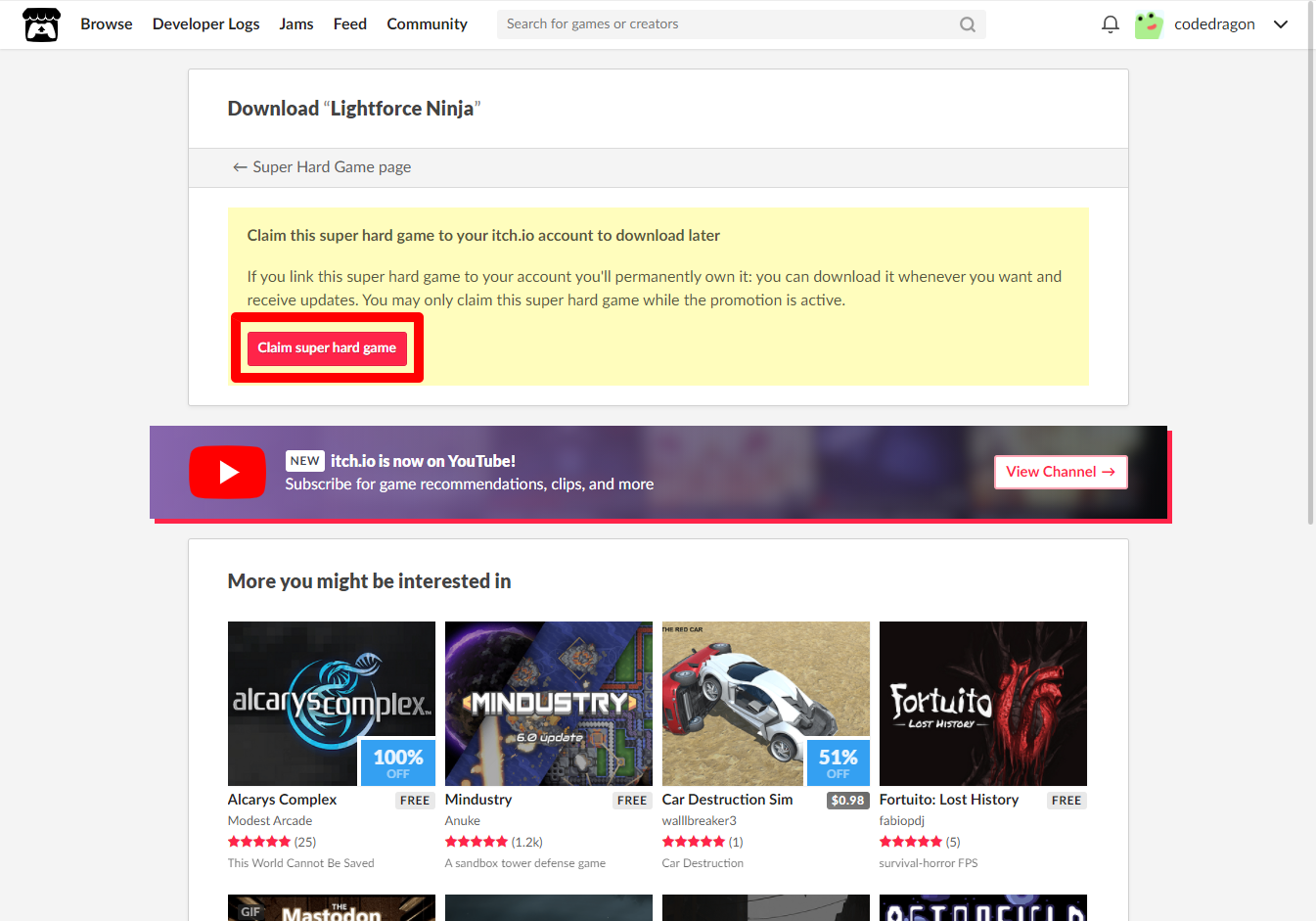Image resolution: width=1316 pixels, height=921 pixels.
Task: Click the vertical page scrollbar
Action: click(x=1311, y=264)
